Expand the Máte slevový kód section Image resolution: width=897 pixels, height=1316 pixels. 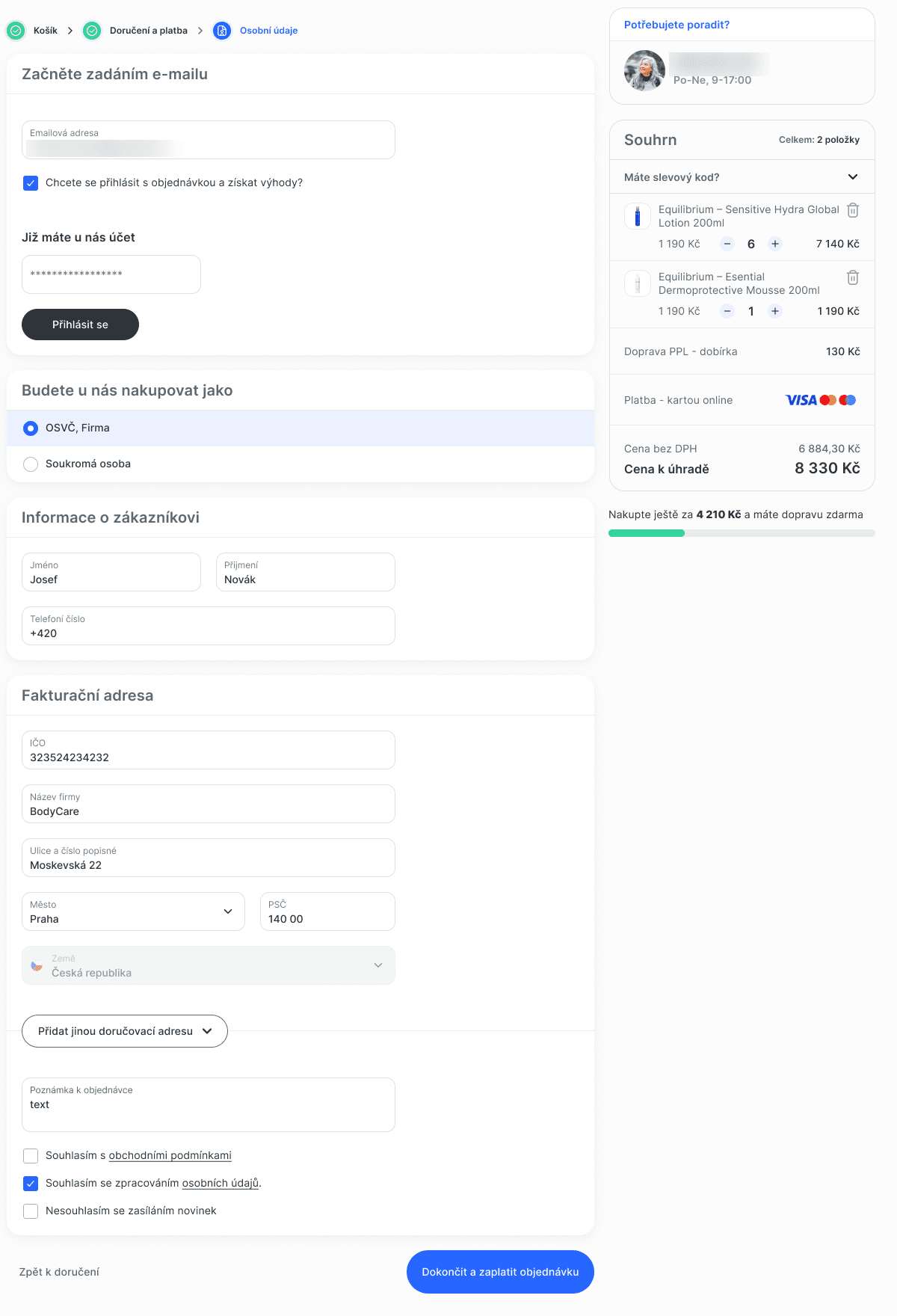742,177
